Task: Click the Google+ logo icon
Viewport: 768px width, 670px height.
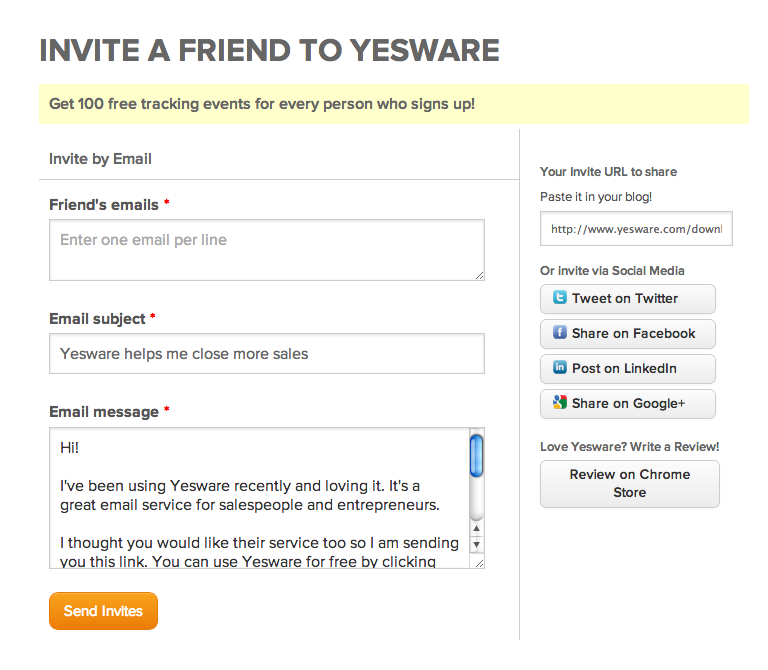Action: coord(560,403)
